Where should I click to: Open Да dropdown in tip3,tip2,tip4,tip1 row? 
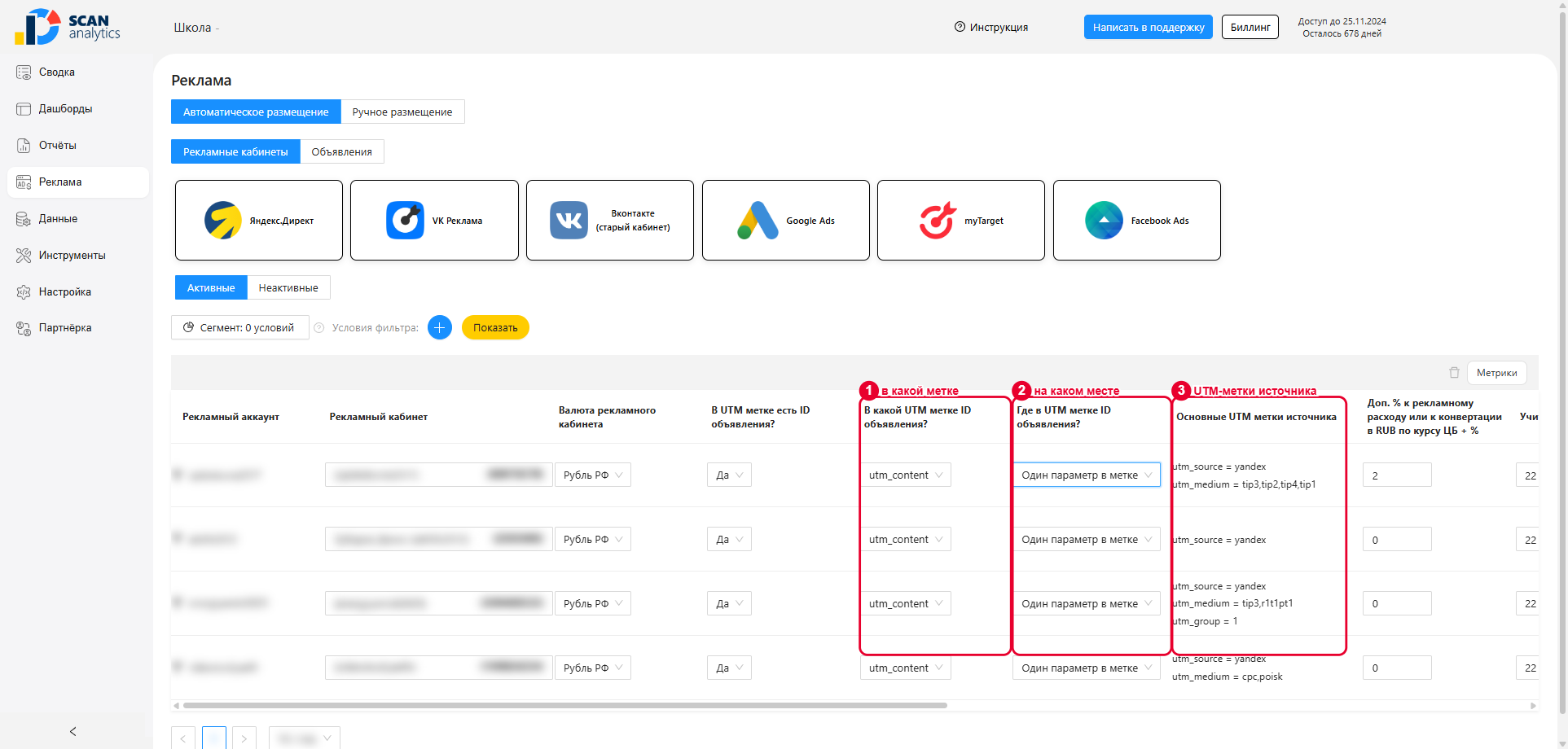[729, 475]
